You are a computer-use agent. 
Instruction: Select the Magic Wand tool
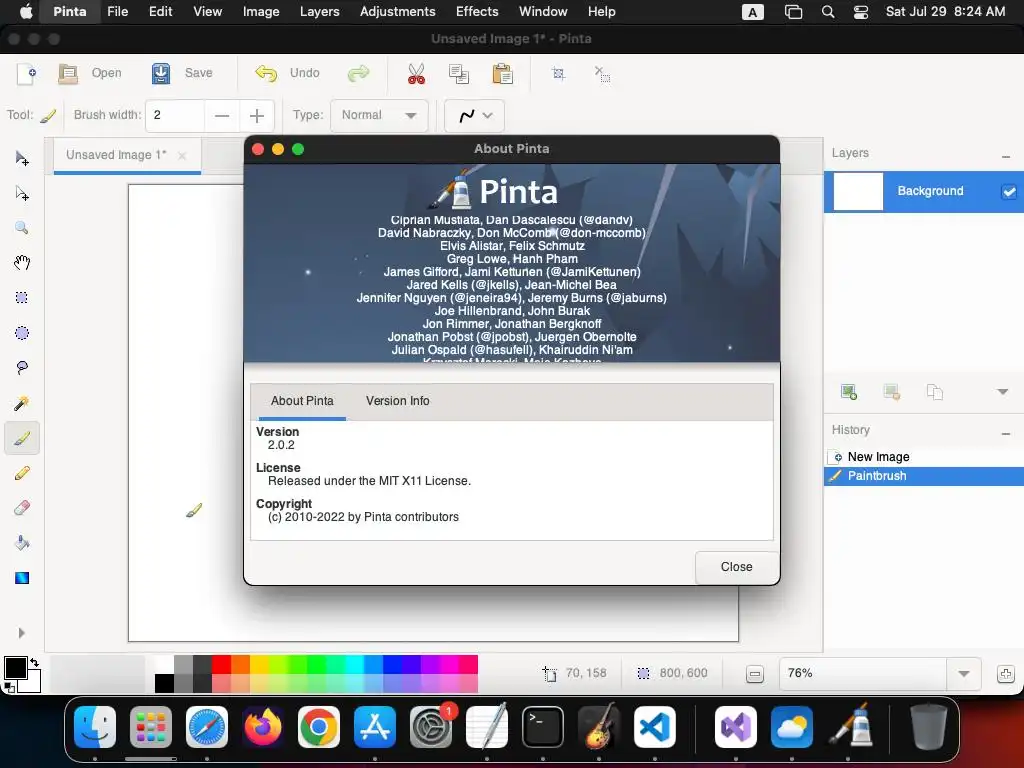(x=22, y=403)
